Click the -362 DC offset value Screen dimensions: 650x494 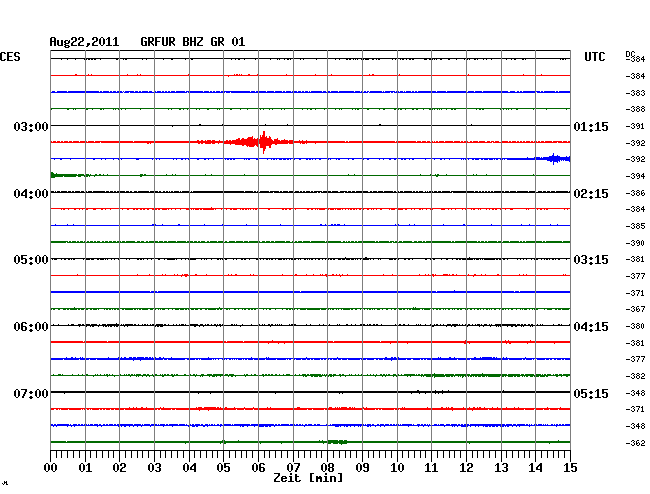tap(635, 443)
